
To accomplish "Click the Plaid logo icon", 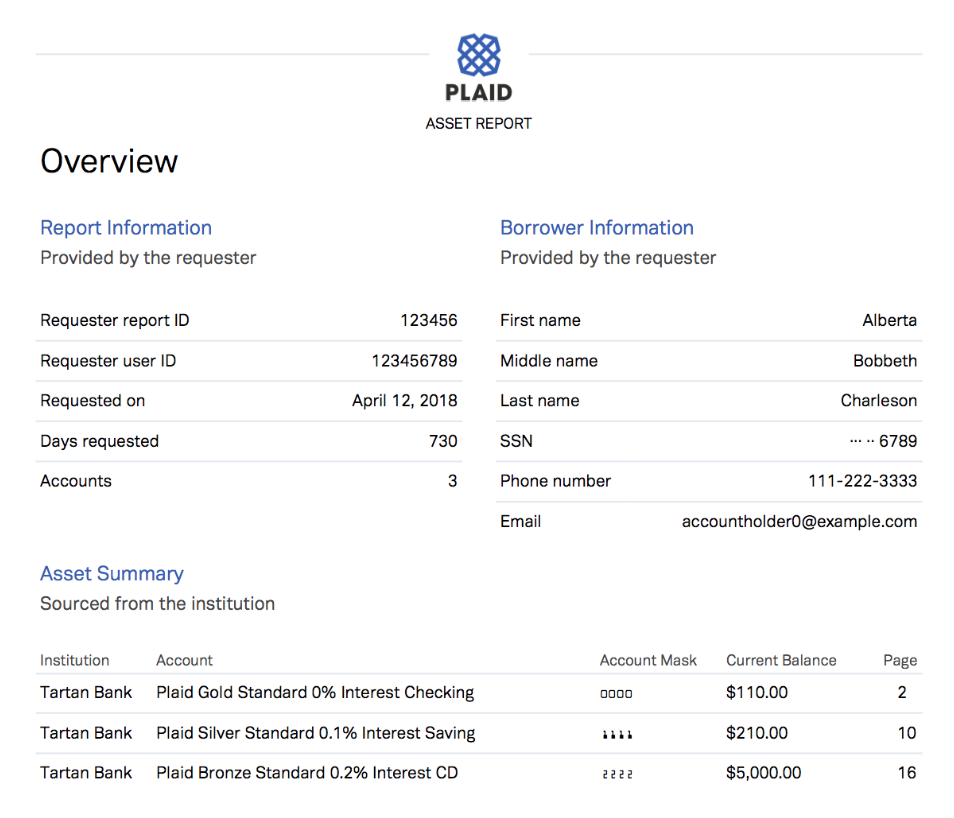I will click(x=478, y=56).
